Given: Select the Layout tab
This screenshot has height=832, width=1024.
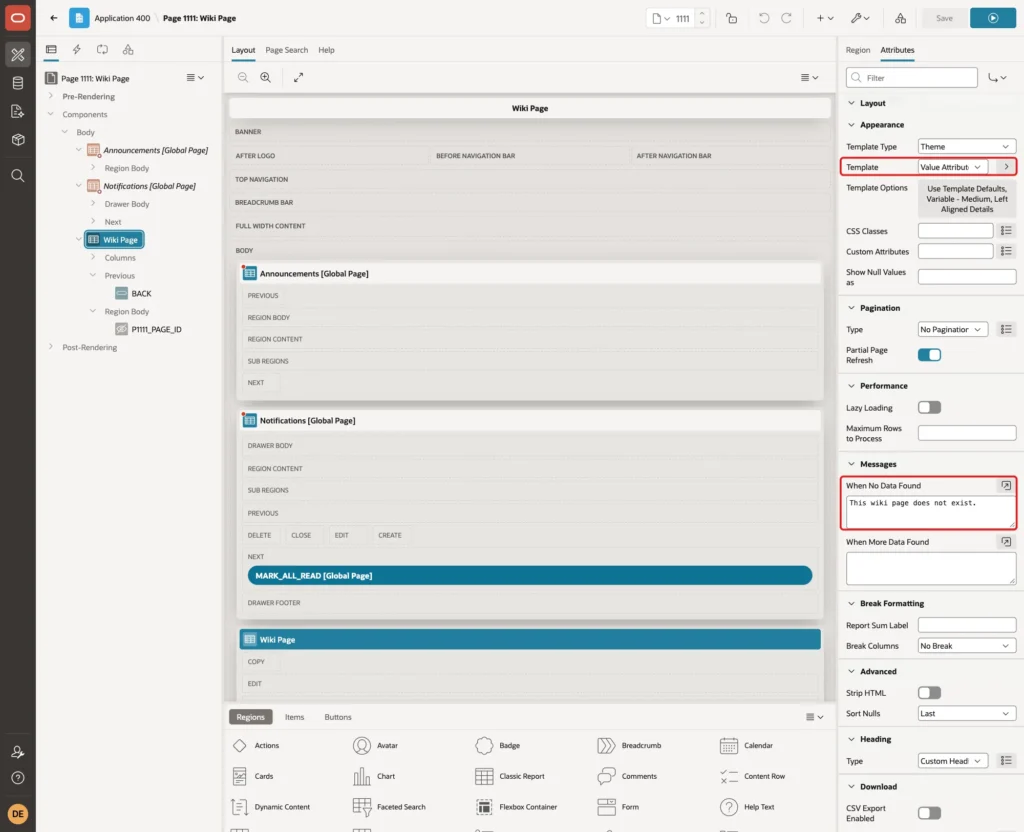Looking at the screenshot, I should [243, 50].
